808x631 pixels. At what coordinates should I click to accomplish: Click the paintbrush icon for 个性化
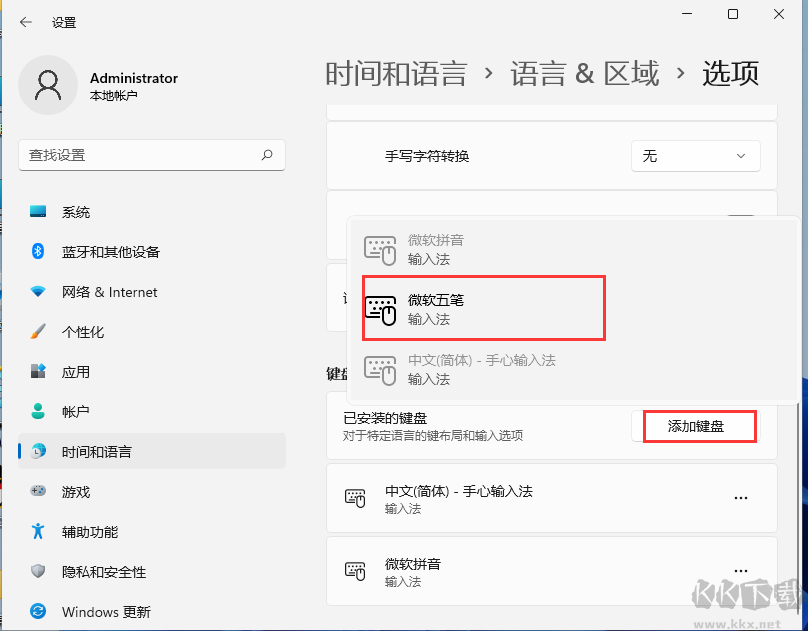click(38, 331)
